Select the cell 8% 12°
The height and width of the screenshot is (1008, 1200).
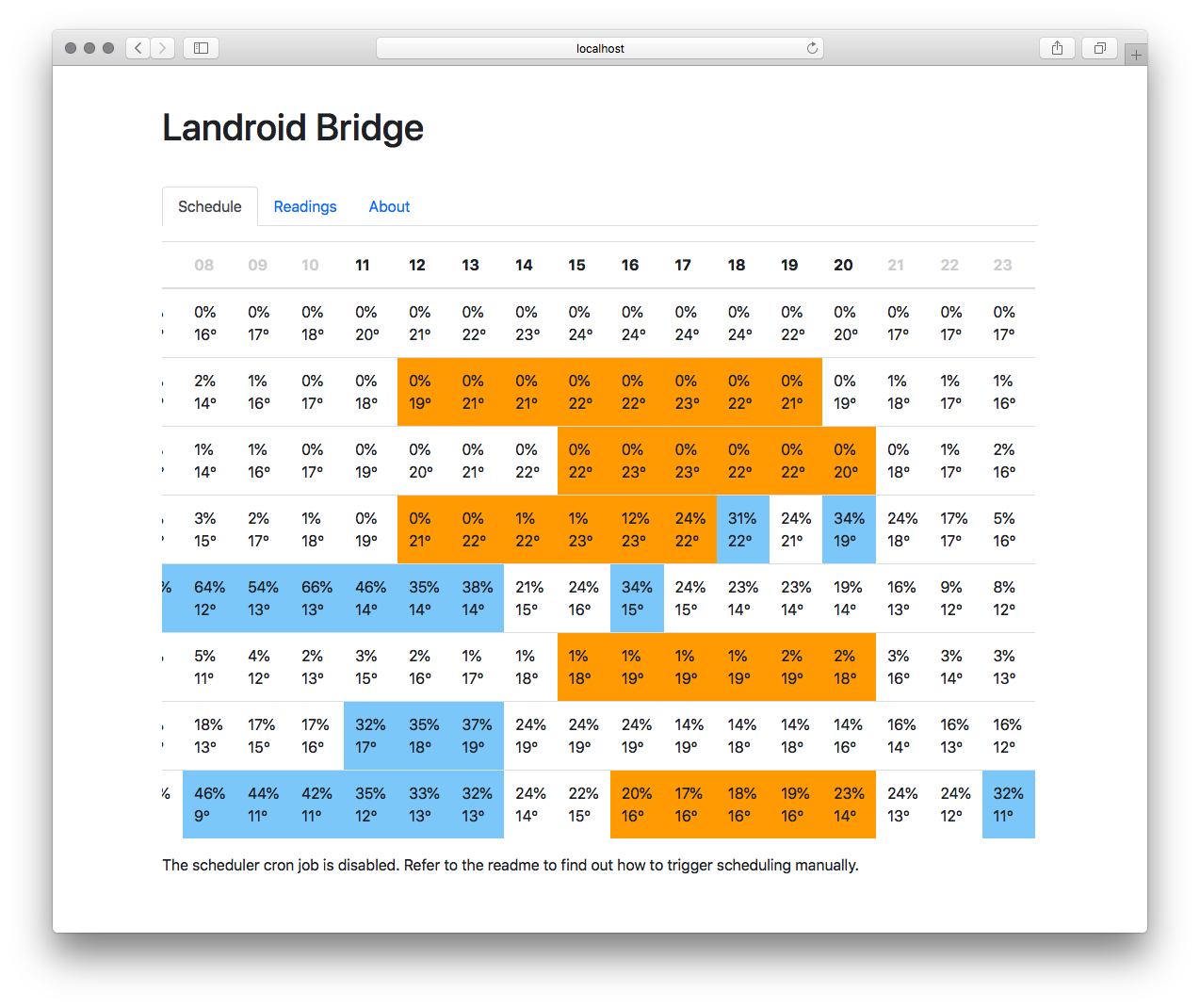click(1009, 598)
